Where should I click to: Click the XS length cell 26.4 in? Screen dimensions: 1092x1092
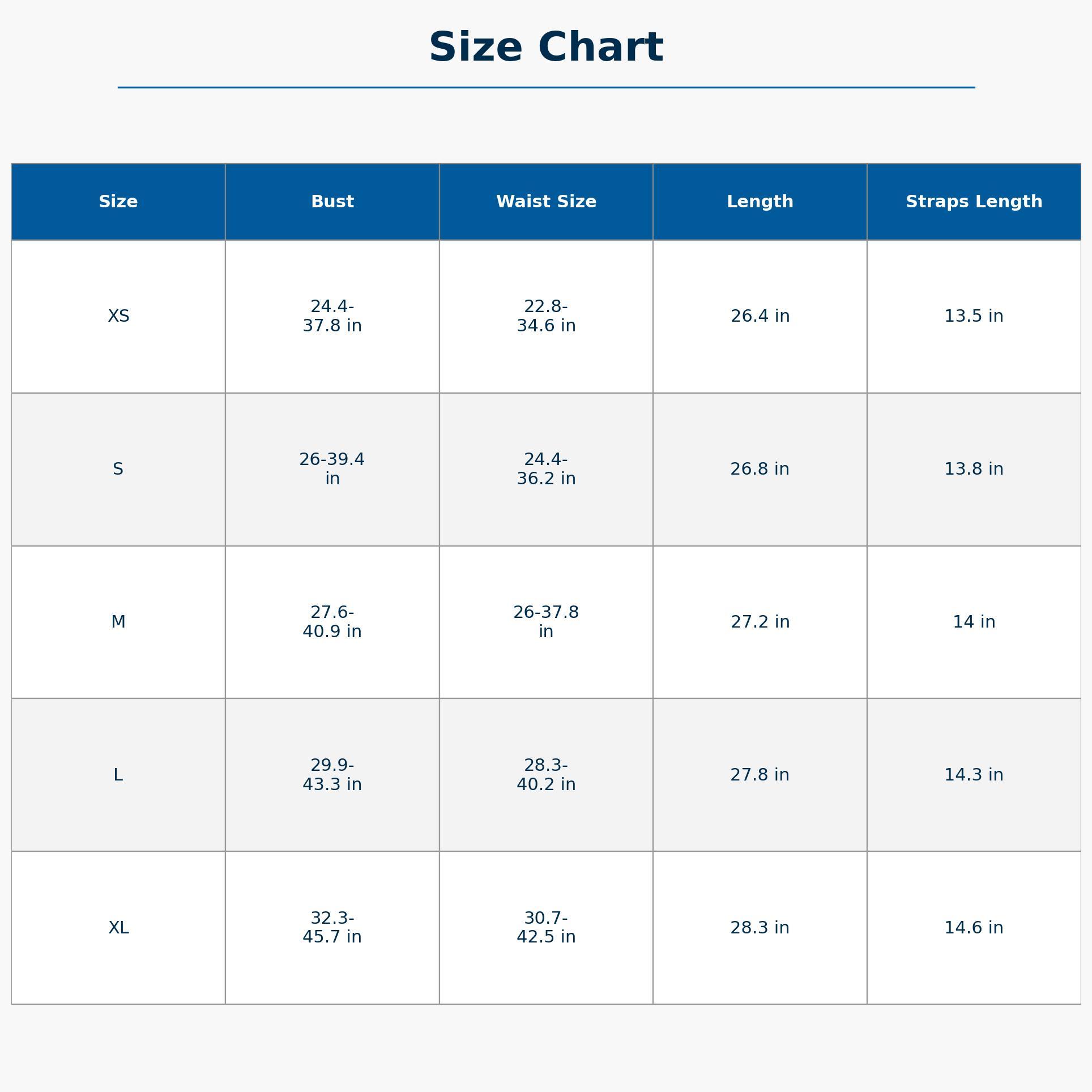(x=760, y=316)
